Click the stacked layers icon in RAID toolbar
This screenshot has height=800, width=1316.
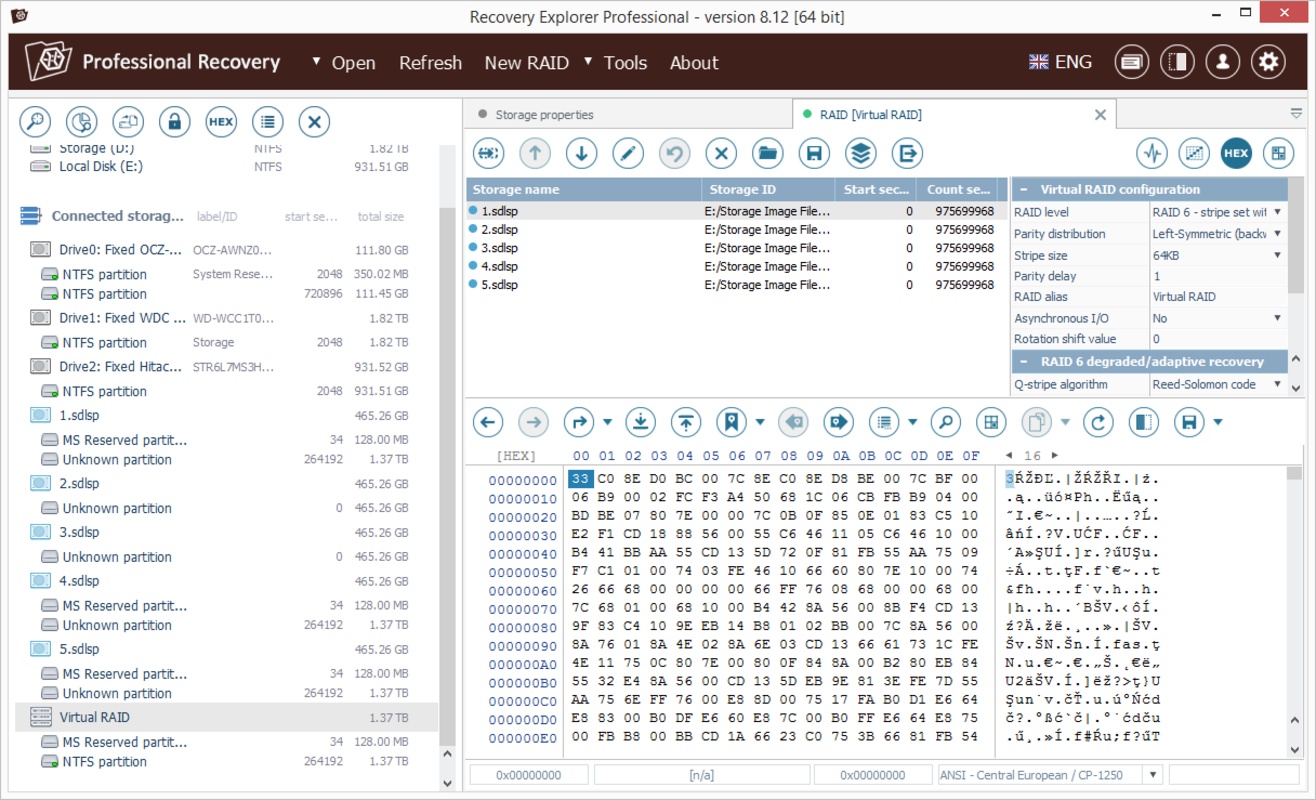point(861,153)
